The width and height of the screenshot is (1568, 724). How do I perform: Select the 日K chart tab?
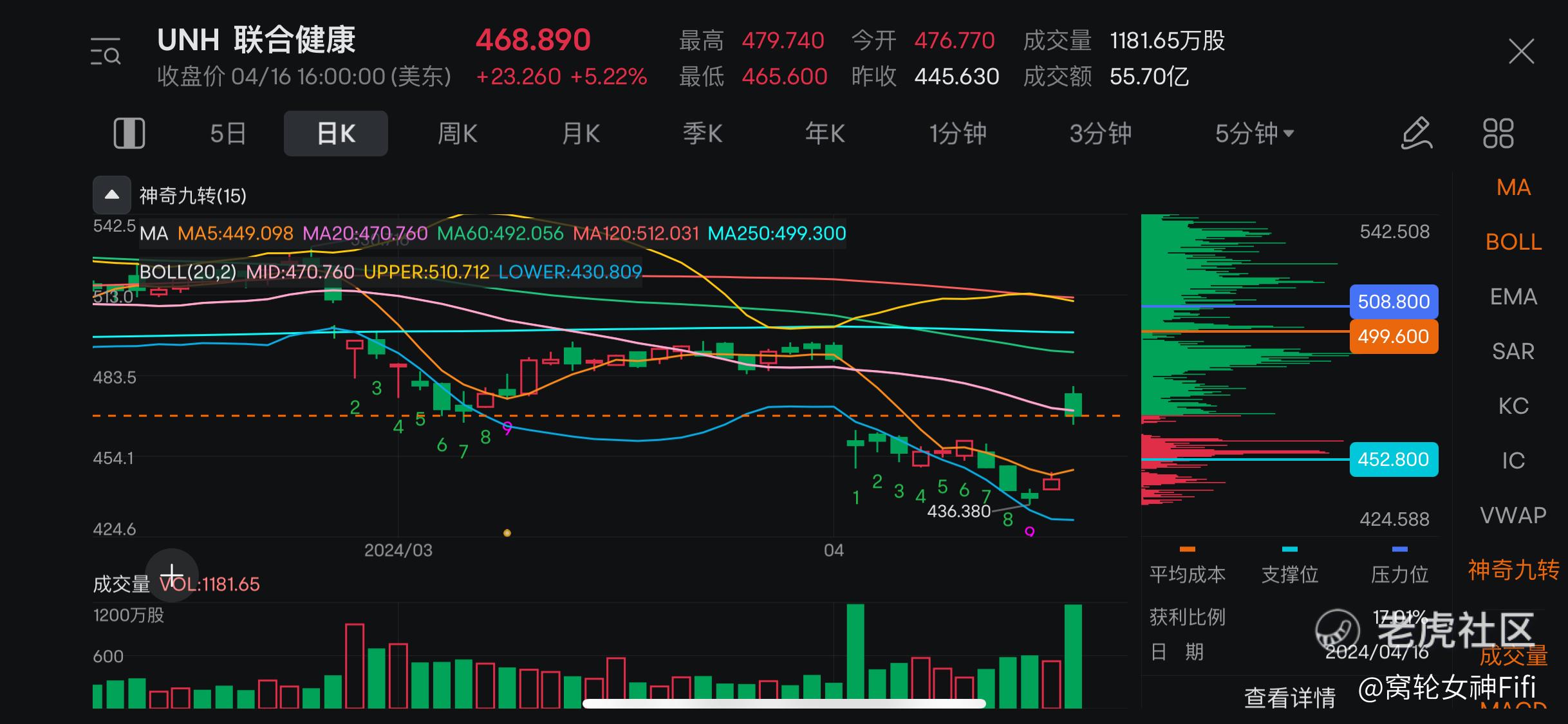pyautogui.click(x=336, y=133)
